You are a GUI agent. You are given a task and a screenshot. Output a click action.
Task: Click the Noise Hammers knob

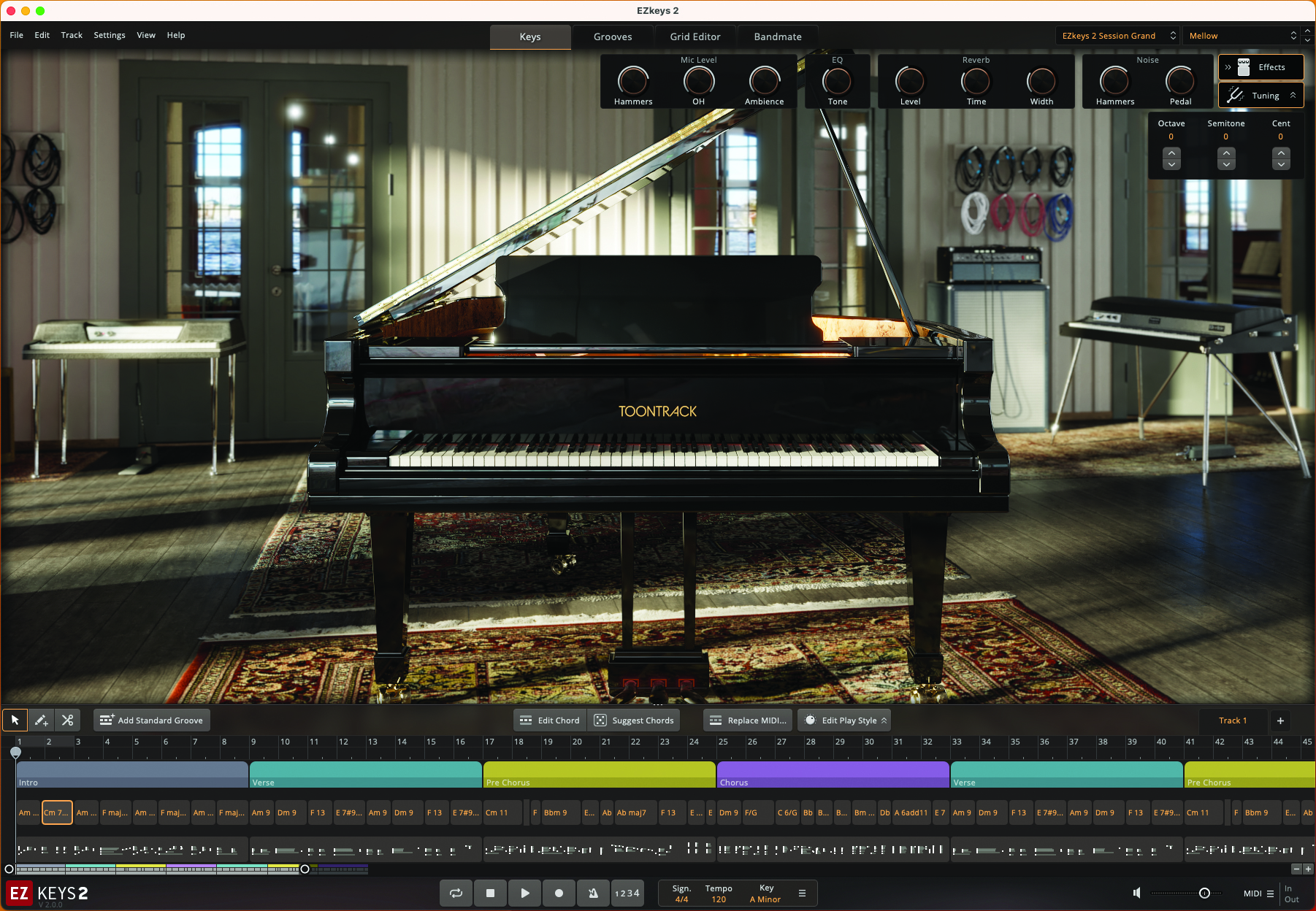[x=1115, y=81]
